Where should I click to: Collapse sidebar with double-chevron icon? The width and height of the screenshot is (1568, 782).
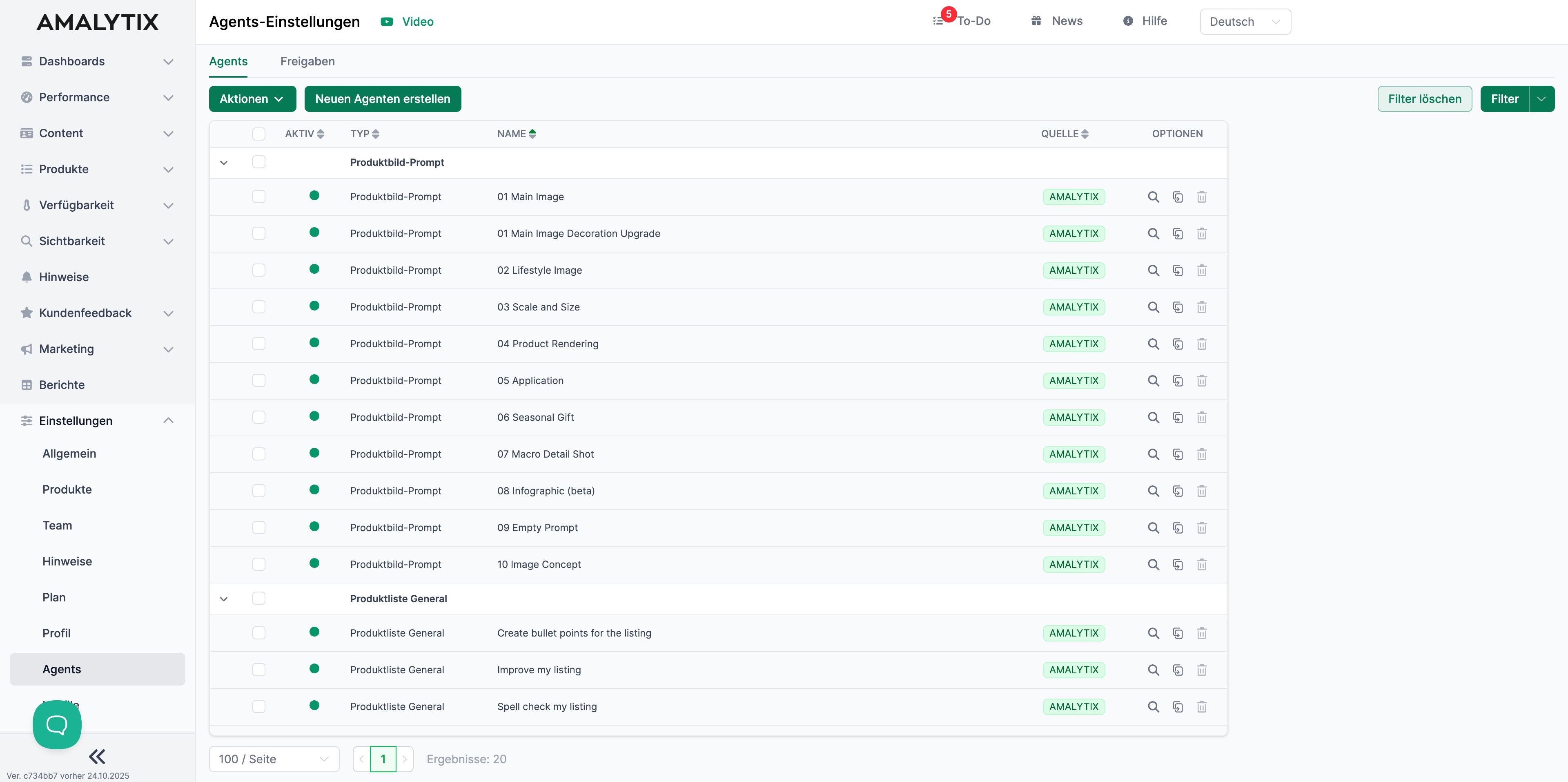pos(97,756)
